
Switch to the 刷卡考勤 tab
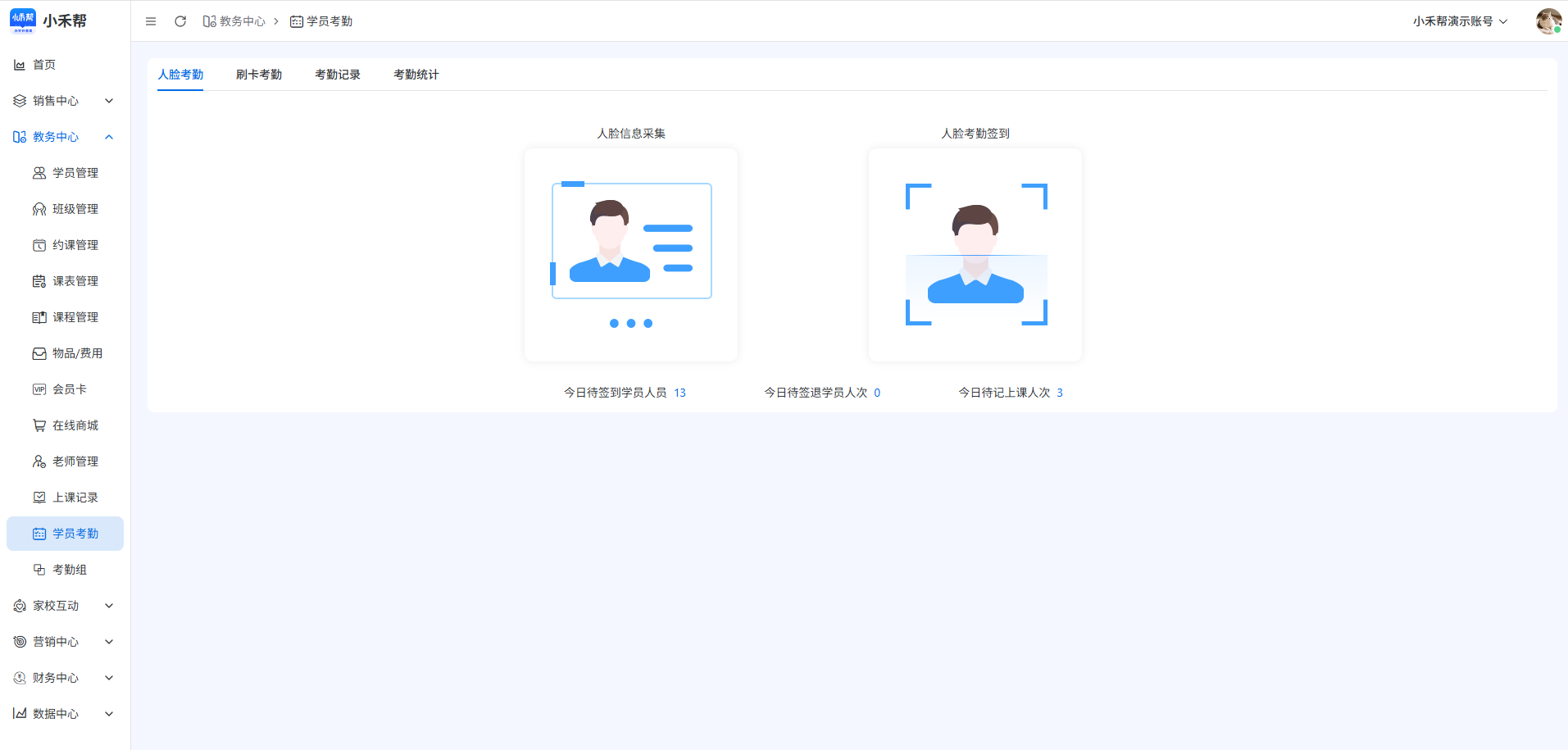click(258, 75)
